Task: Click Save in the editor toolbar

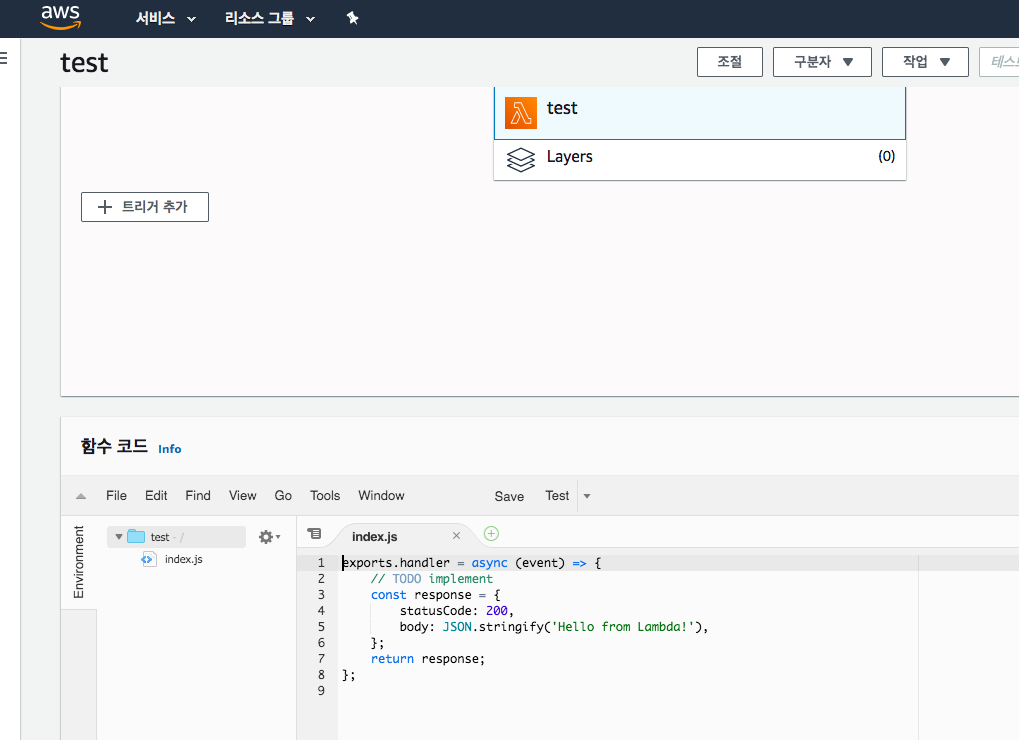Action: pos(509,496)
